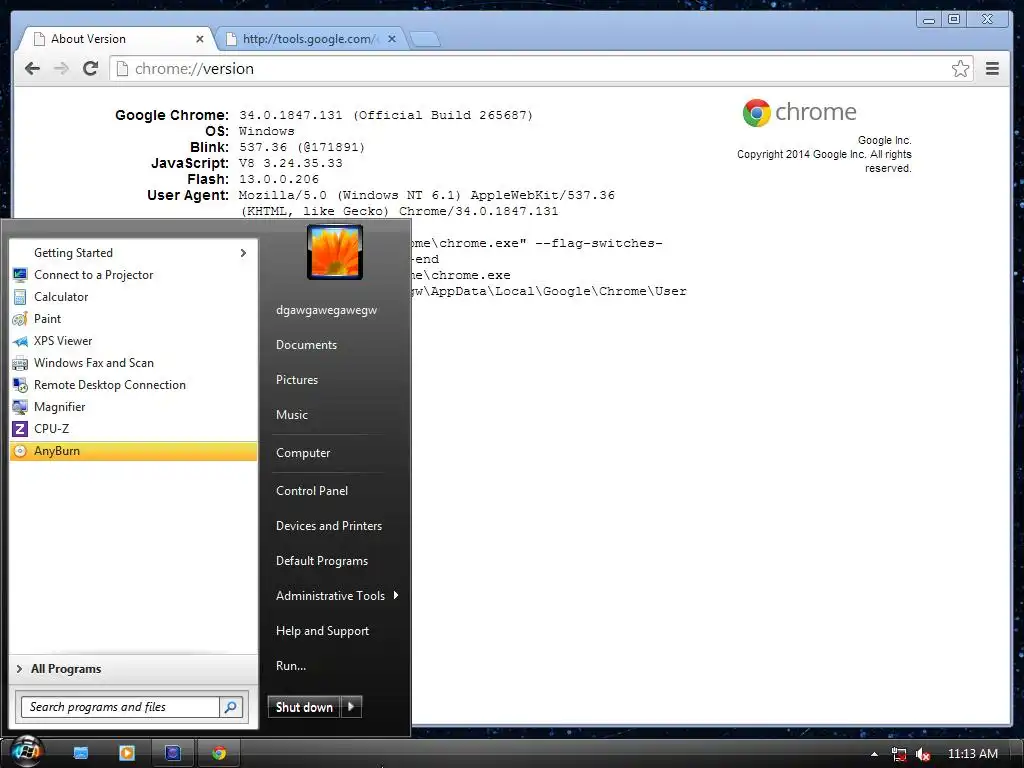The height and width of the screenshot is (768, 1024).
Task: Click the Windows Start orb
Action: coord(26,751)
